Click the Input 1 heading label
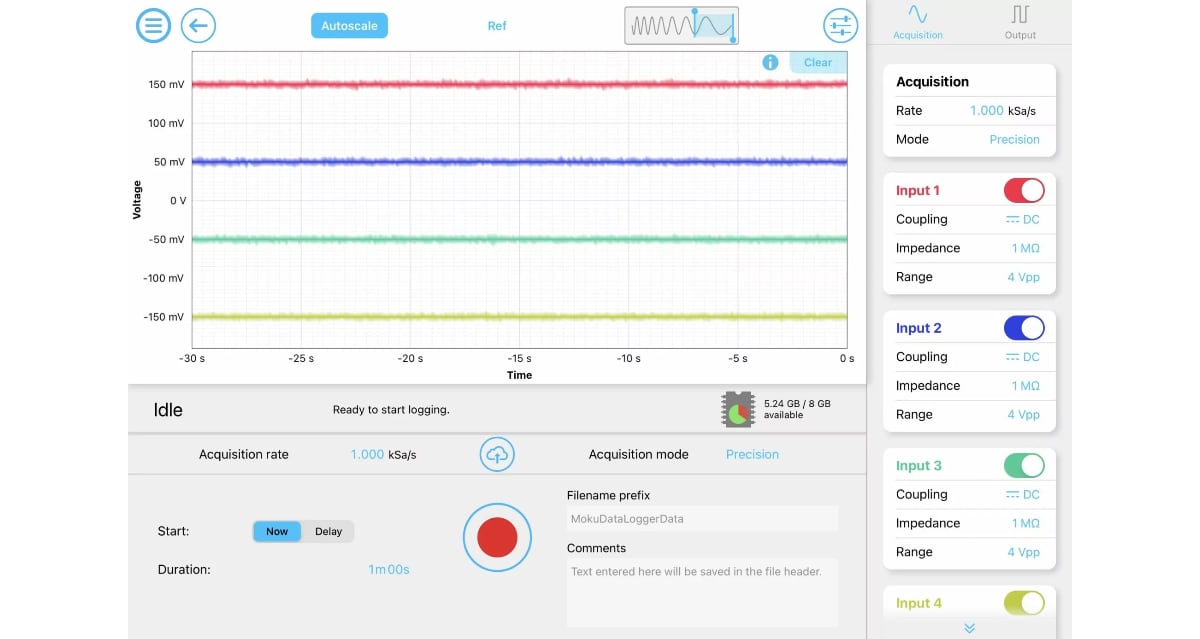 [x=917, y=190]
